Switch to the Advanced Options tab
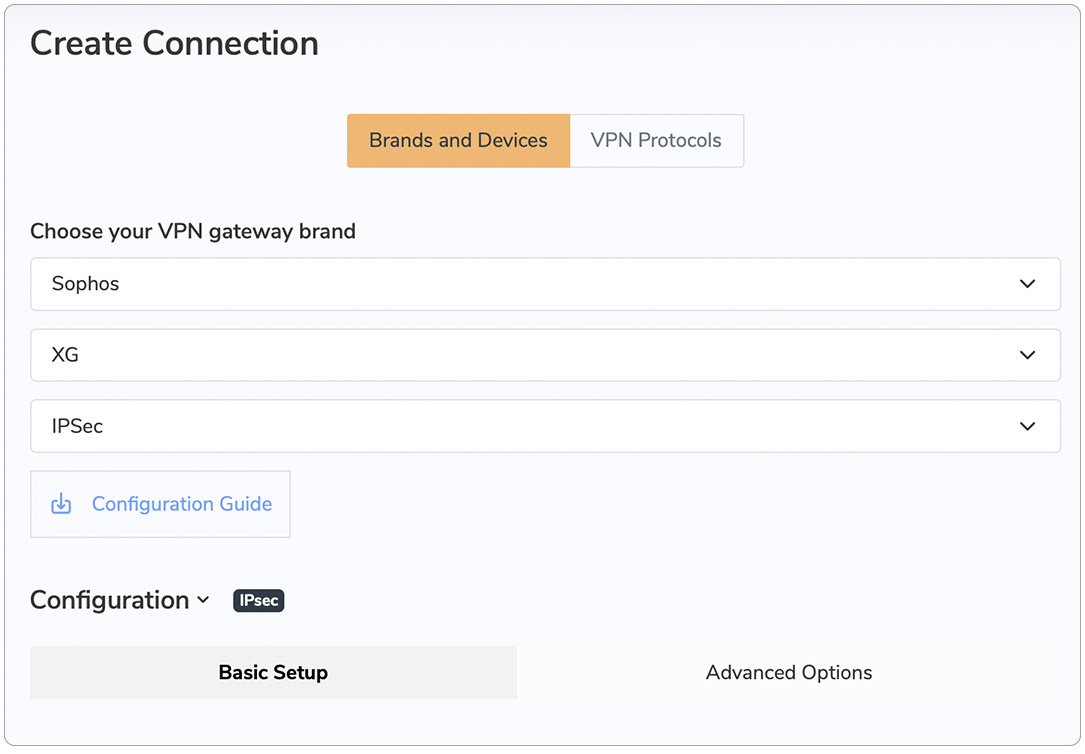This screenshot has height=754, width=1085. coord(788,673)
